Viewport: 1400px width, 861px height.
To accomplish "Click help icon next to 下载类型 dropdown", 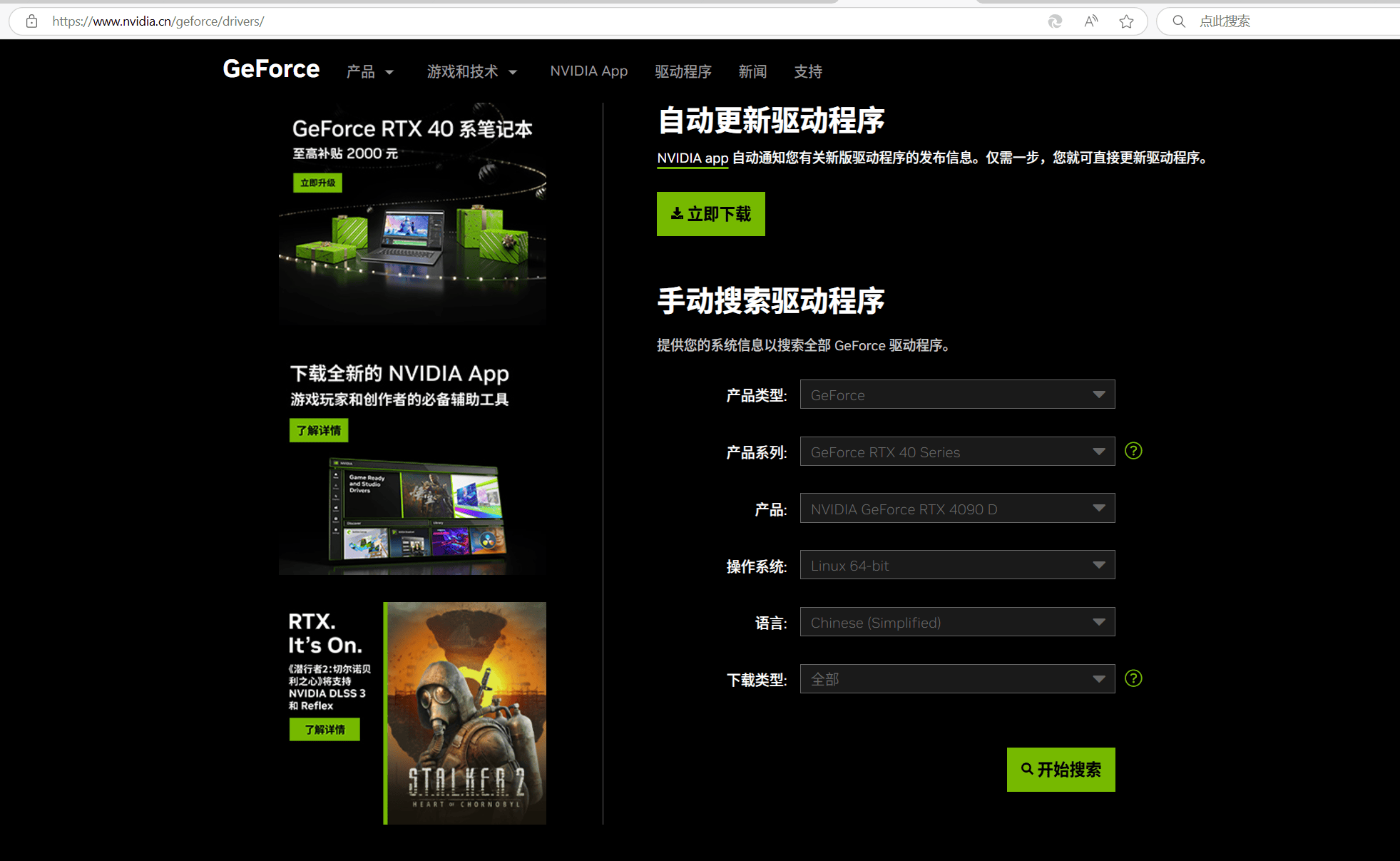I will coord(1133,678).
